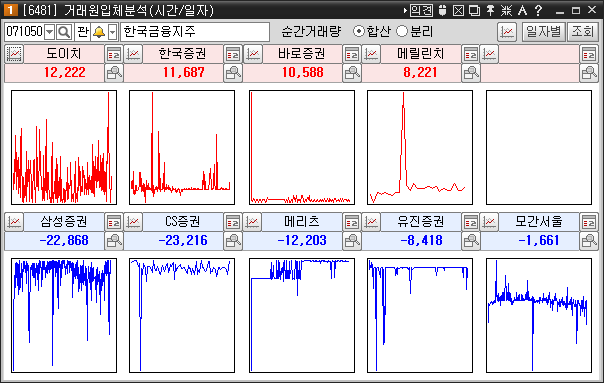Select the CS증권 broker name
The width and height of the screenshot is (604, 383).
(x=183, y=222)
